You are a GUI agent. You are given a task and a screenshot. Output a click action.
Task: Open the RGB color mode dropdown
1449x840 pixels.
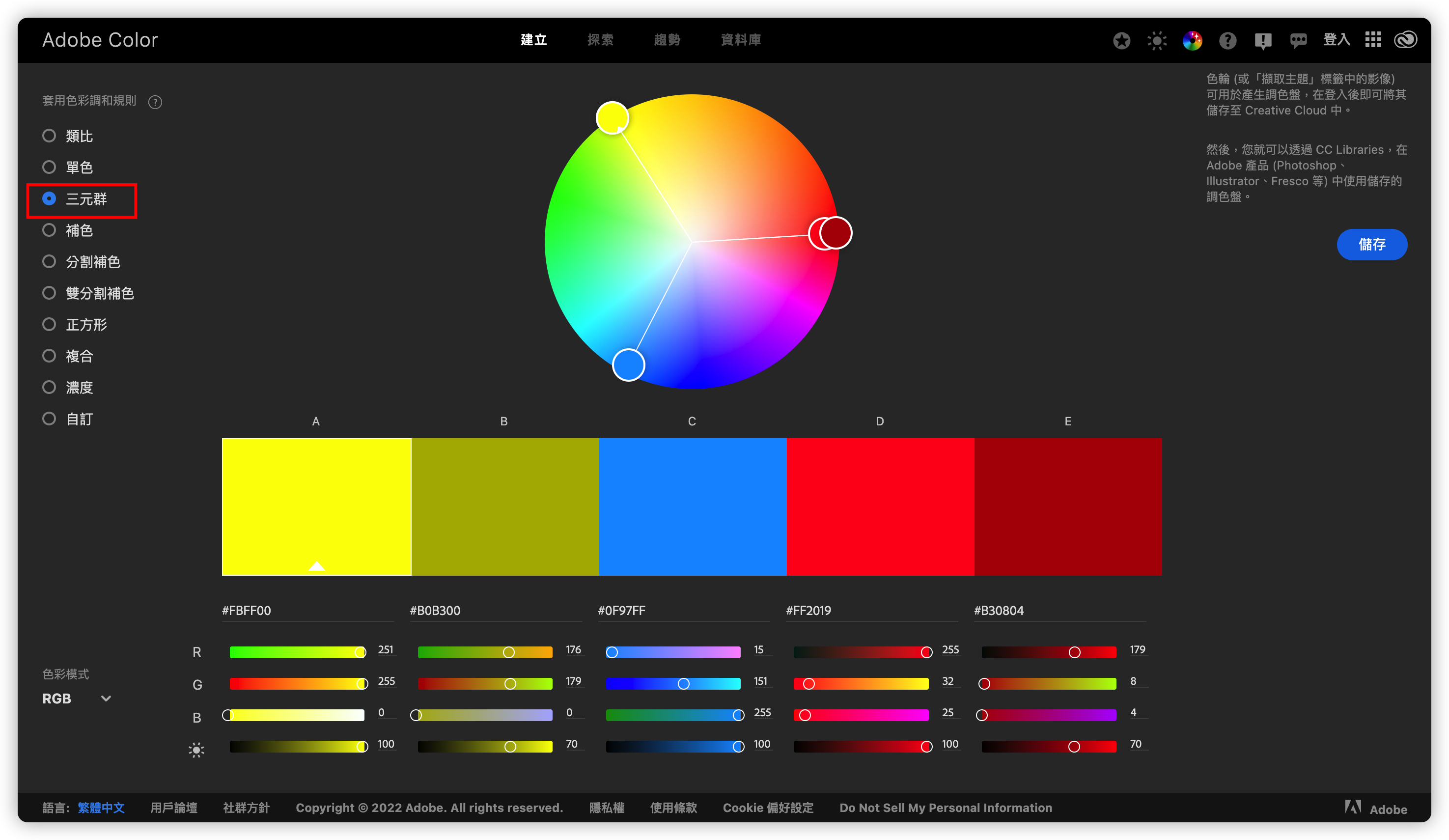click(x=77, y=699)
